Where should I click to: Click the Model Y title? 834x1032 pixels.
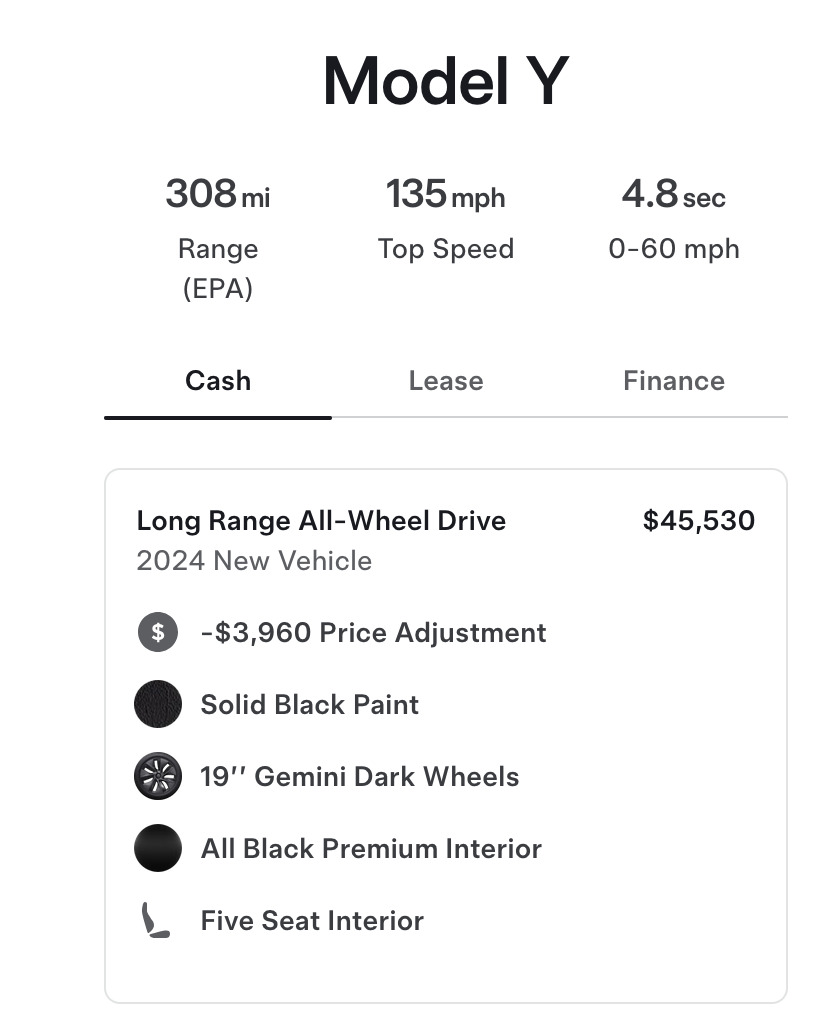point(446,80)
